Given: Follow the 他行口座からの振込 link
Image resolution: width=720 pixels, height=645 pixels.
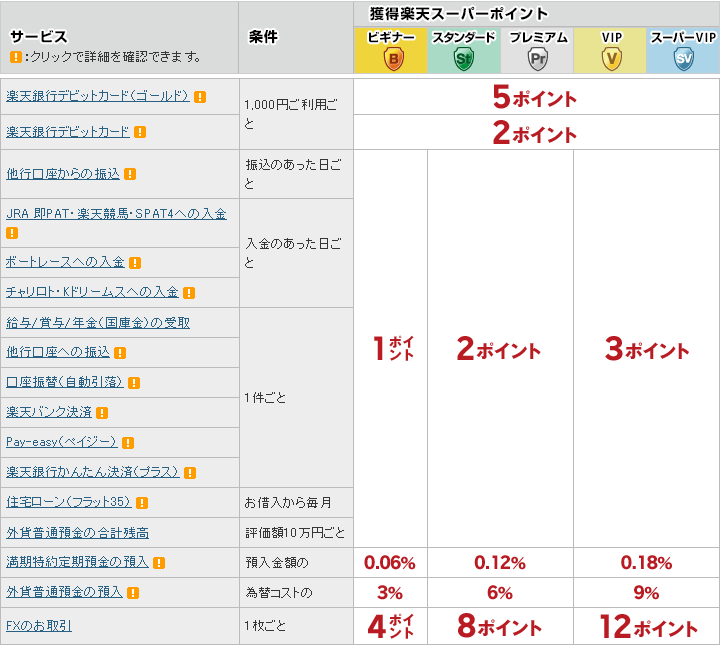Looking at the screenshot, I should coord(63,174).
